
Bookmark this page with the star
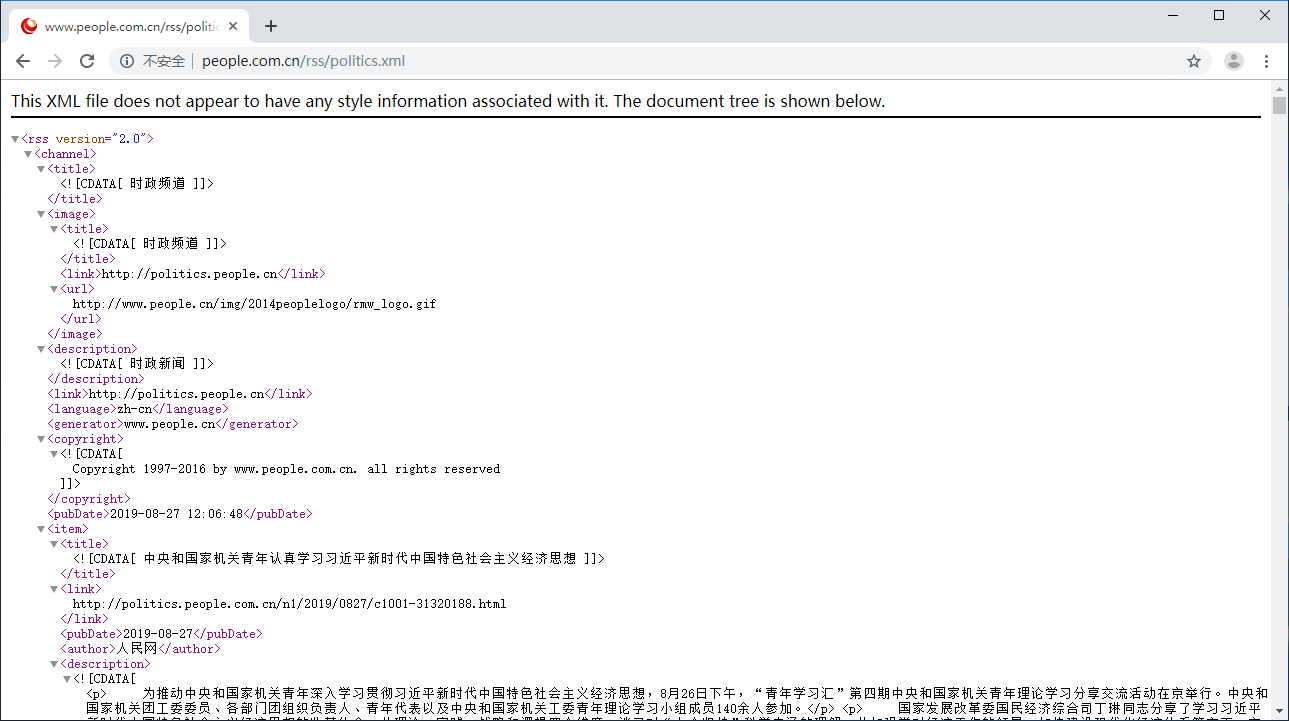pyautogui.click(x=1194, y=61)
